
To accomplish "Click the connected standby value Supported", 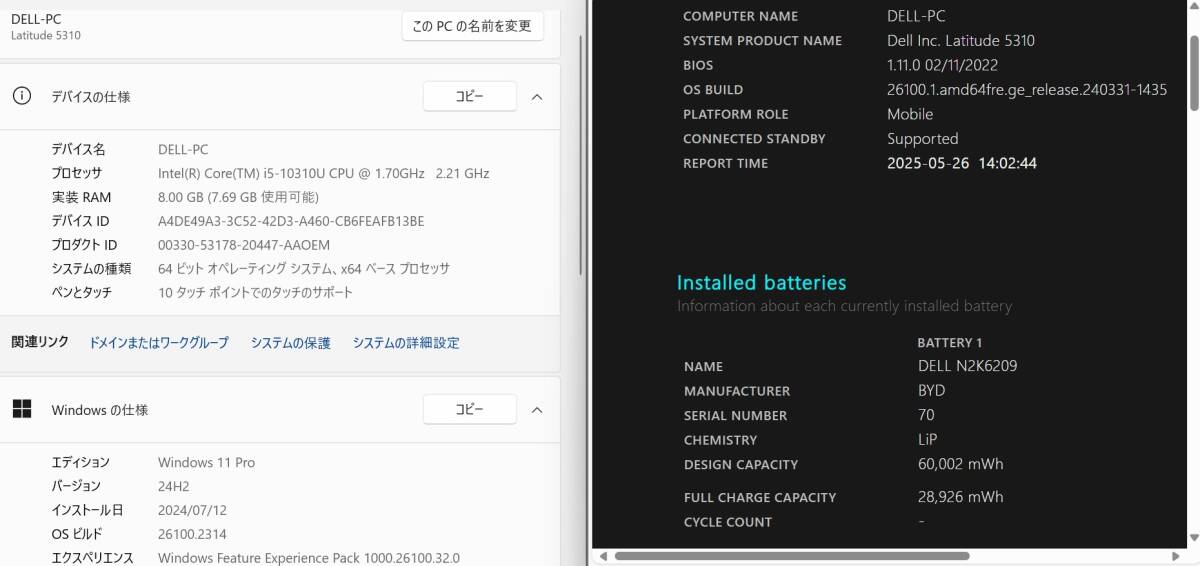I will [922, 139].
